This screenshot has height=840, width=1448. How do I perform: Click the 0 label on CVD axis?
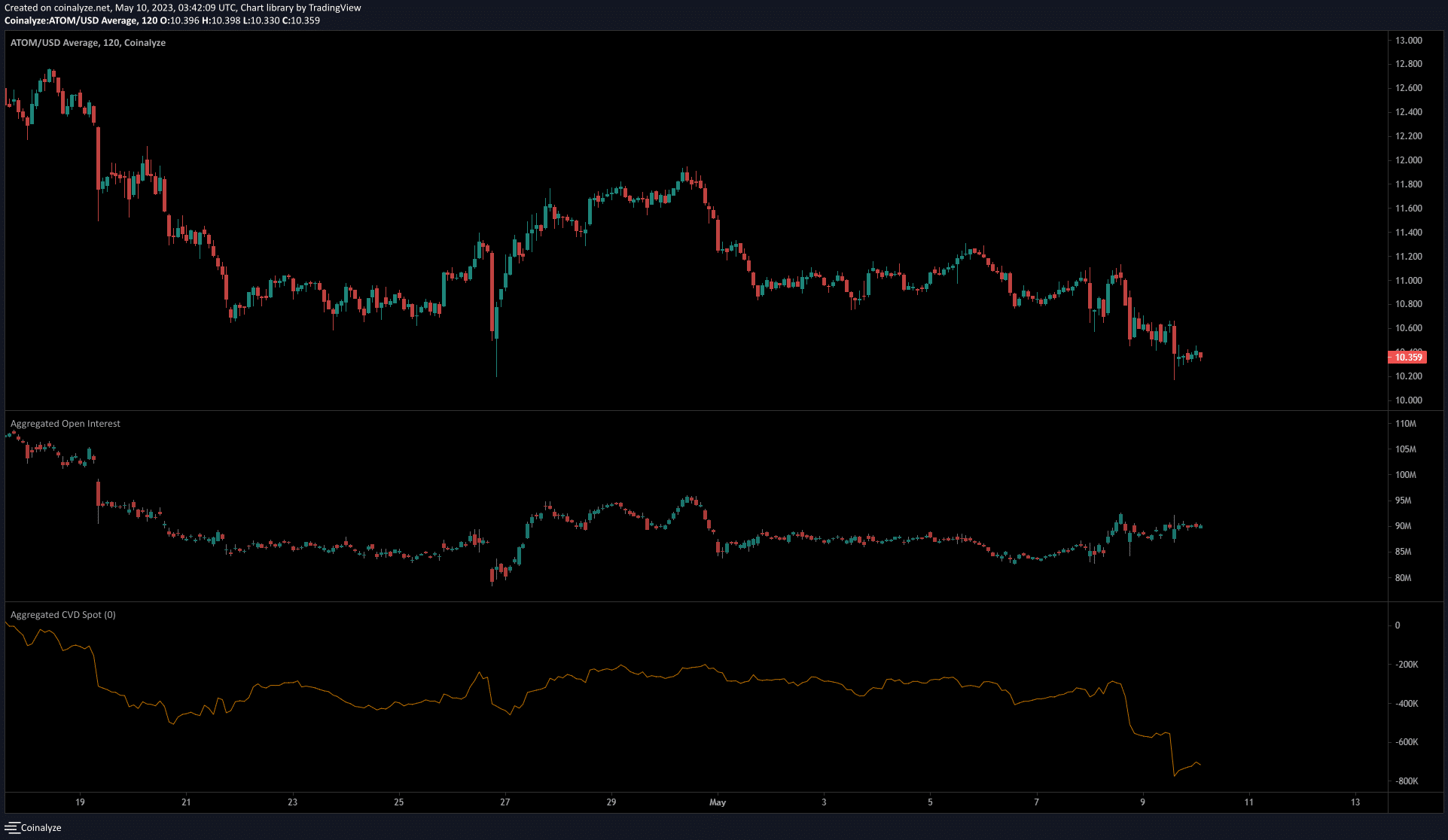(x=1398, y=625)
